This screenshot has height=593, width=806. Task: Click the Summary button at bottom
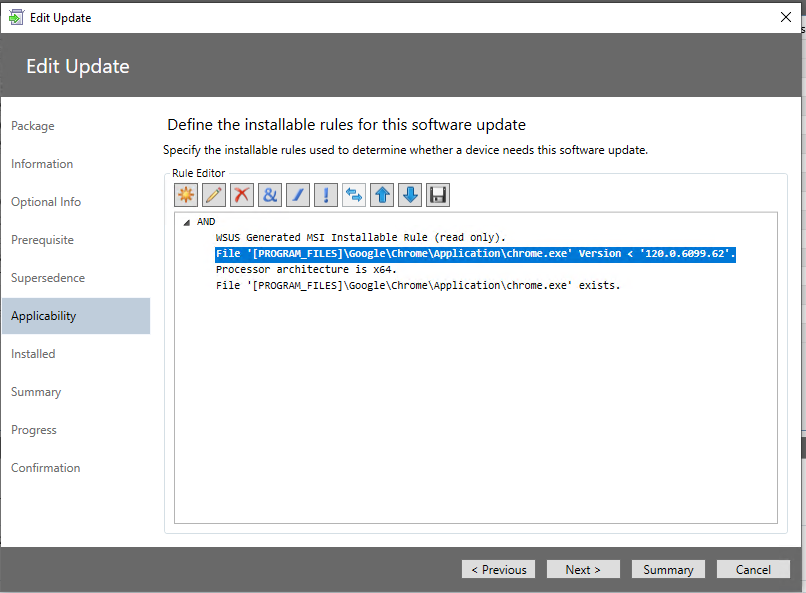(x=668, y=569)
